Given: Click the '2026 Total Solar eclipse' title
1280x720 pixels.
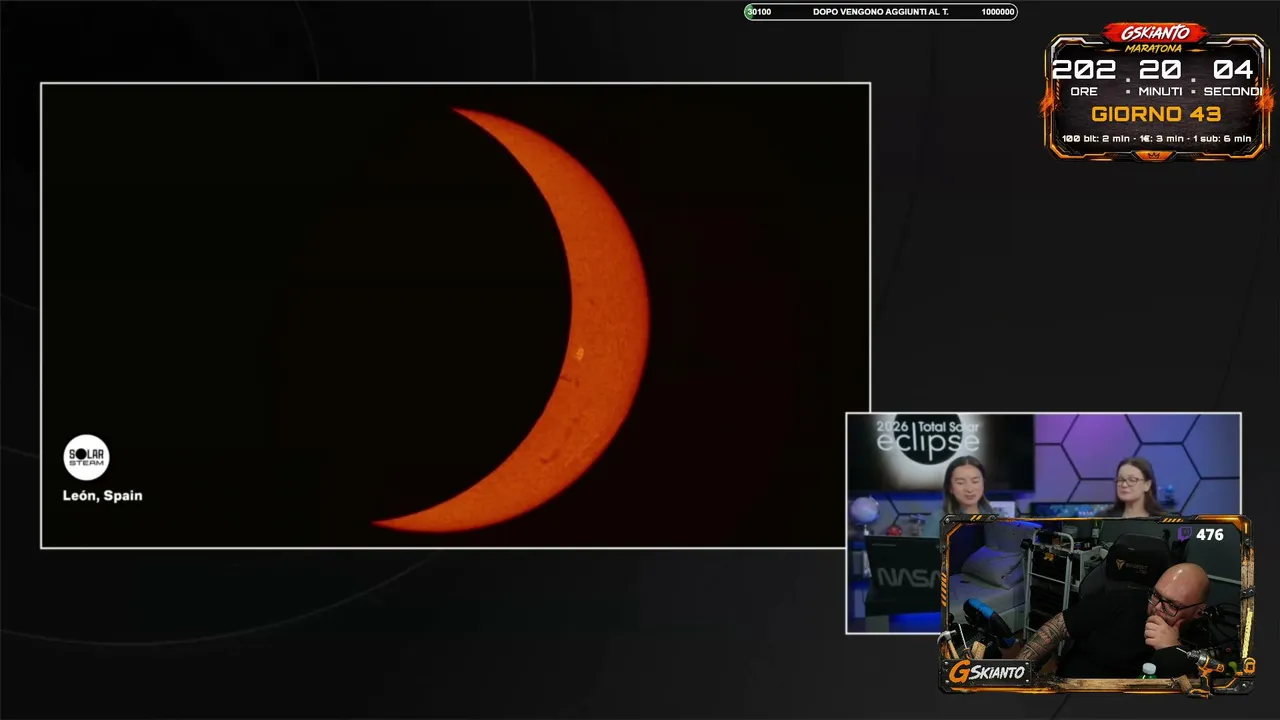Looking at the screenshot, I should pos(928,436).
